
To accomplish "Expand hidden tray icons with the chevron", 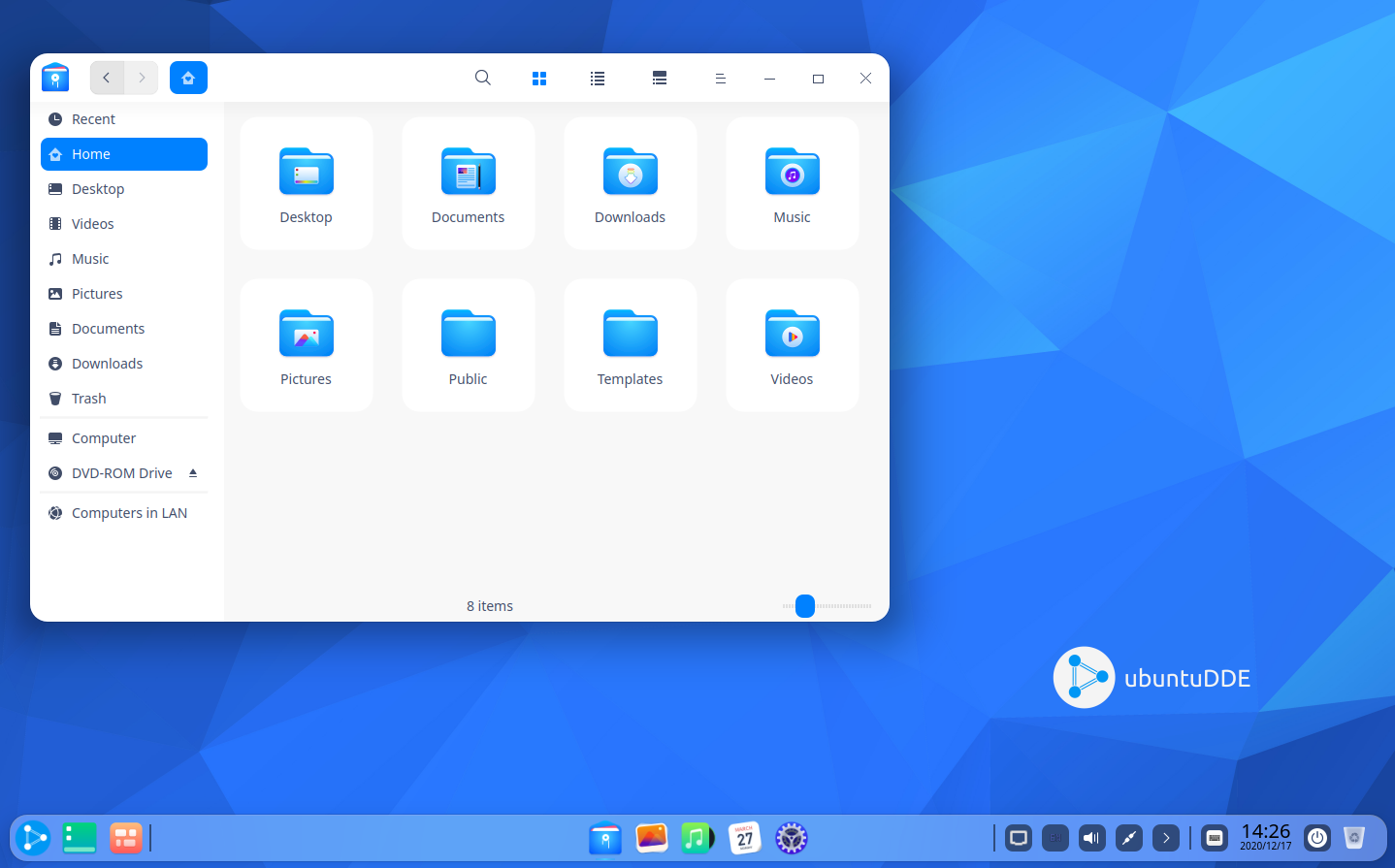I will pos(1164,837).
